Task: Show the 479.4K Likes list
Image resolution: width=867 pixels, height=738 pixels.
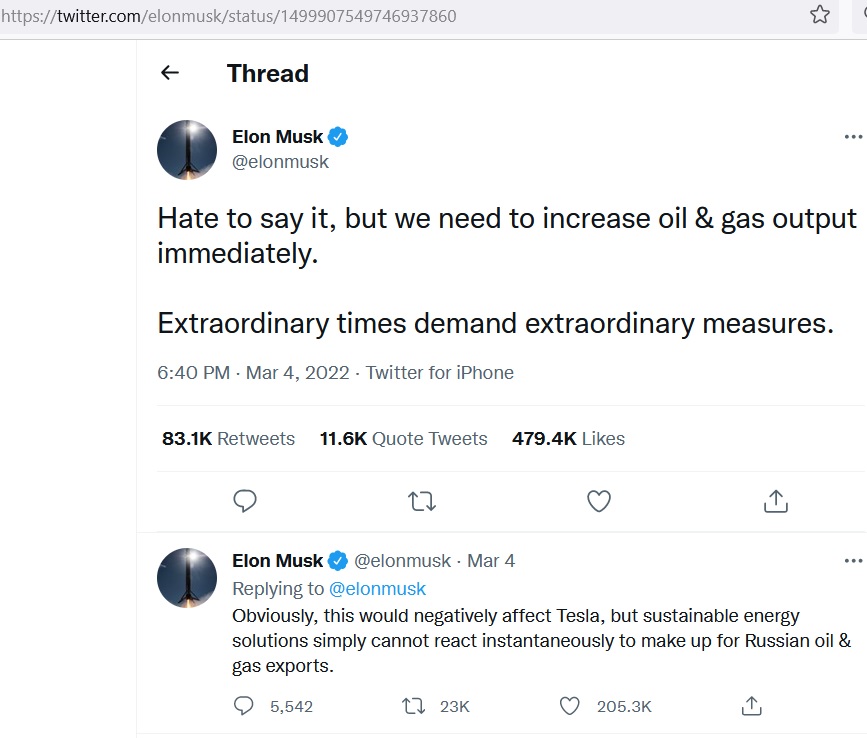Action: [x=568, y=438]
